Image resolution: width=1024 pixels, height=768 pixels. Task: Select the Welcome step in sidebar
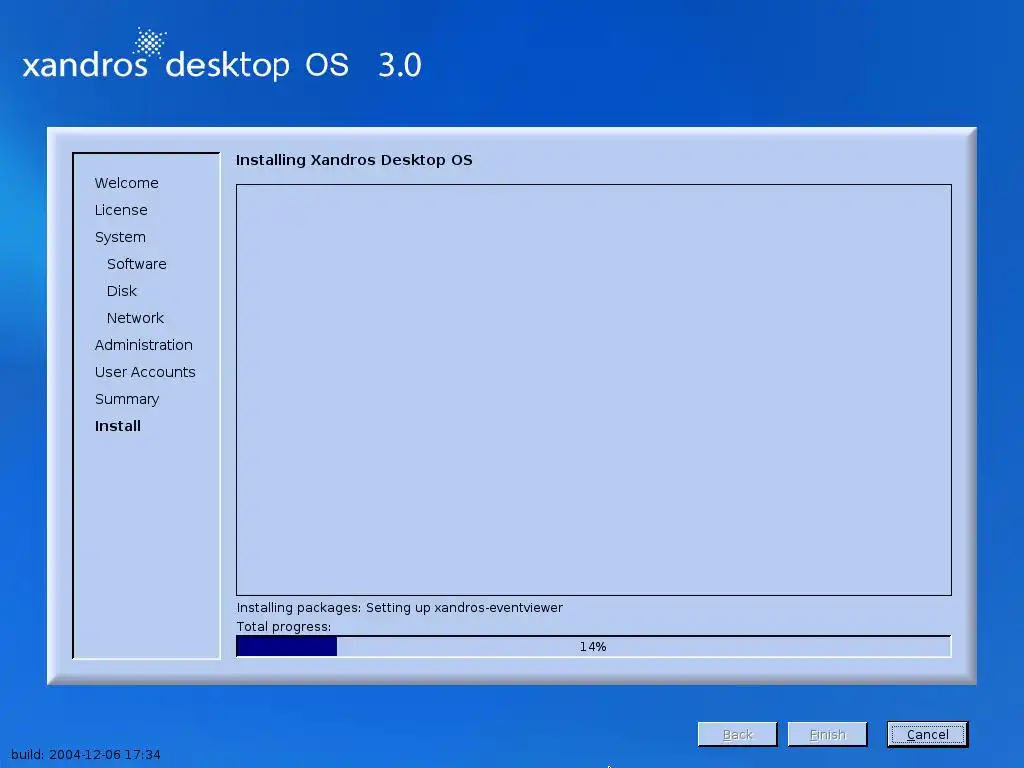(x=127, y=183)
